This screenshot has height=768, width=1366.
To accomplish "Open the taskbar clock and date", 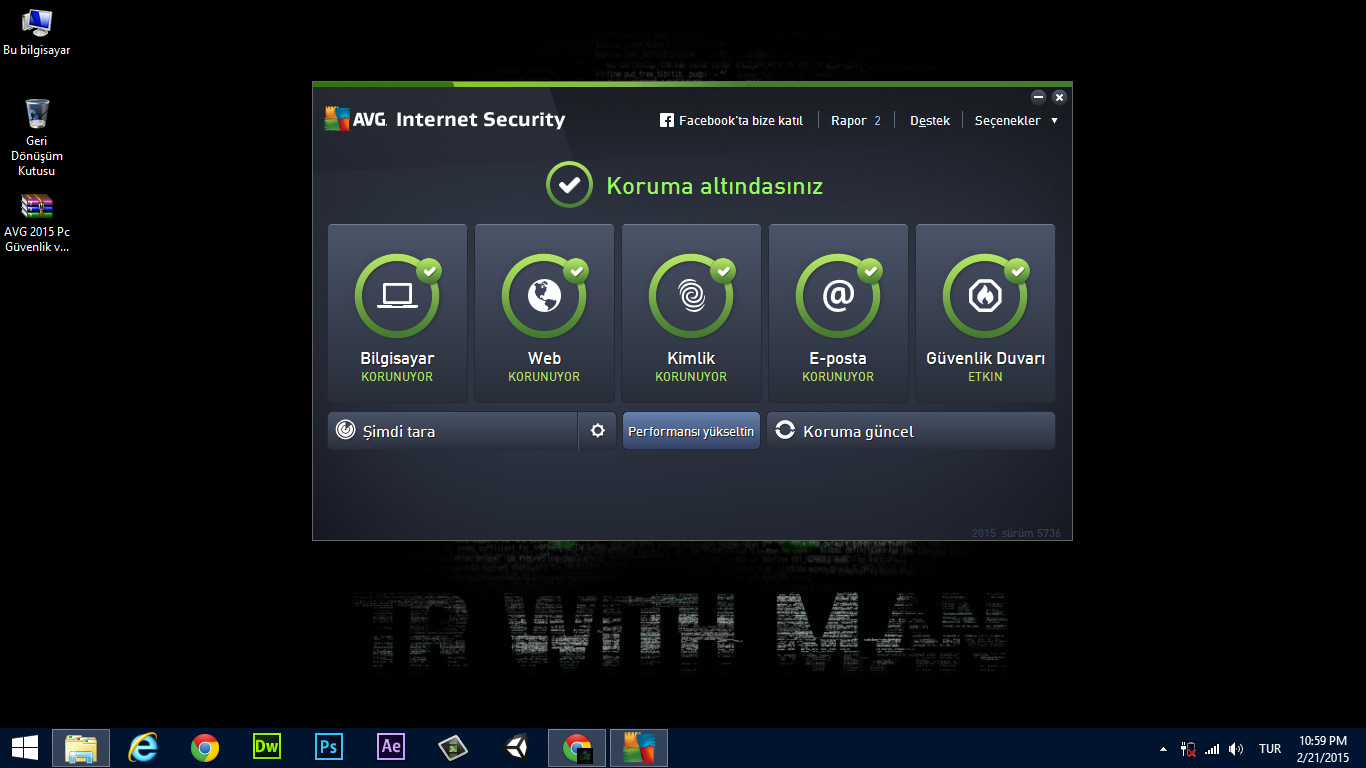I will 1324,748.
